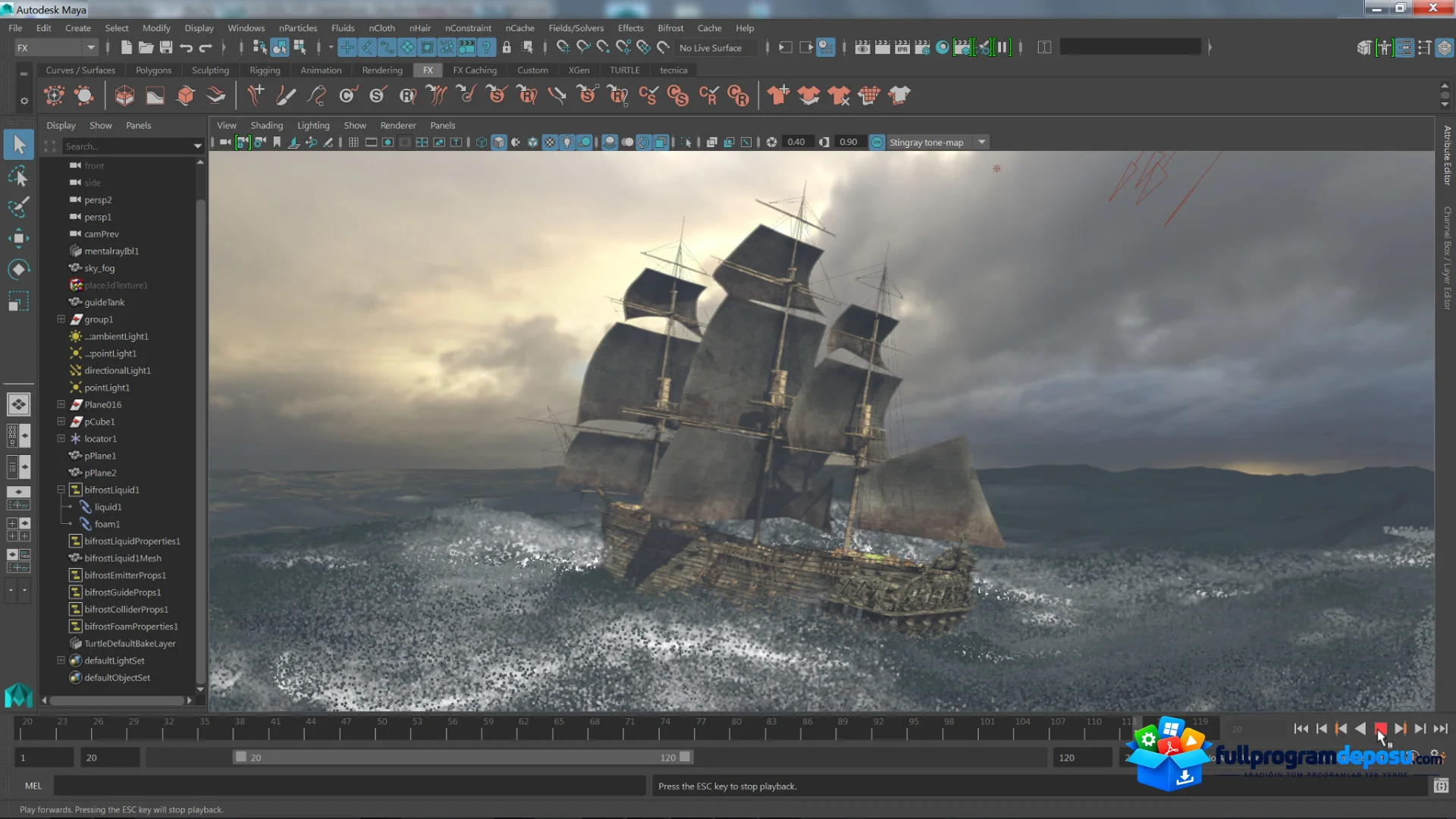Go to start of playback range
The width and height of the screenshot is (1456, 819).
1301,729
